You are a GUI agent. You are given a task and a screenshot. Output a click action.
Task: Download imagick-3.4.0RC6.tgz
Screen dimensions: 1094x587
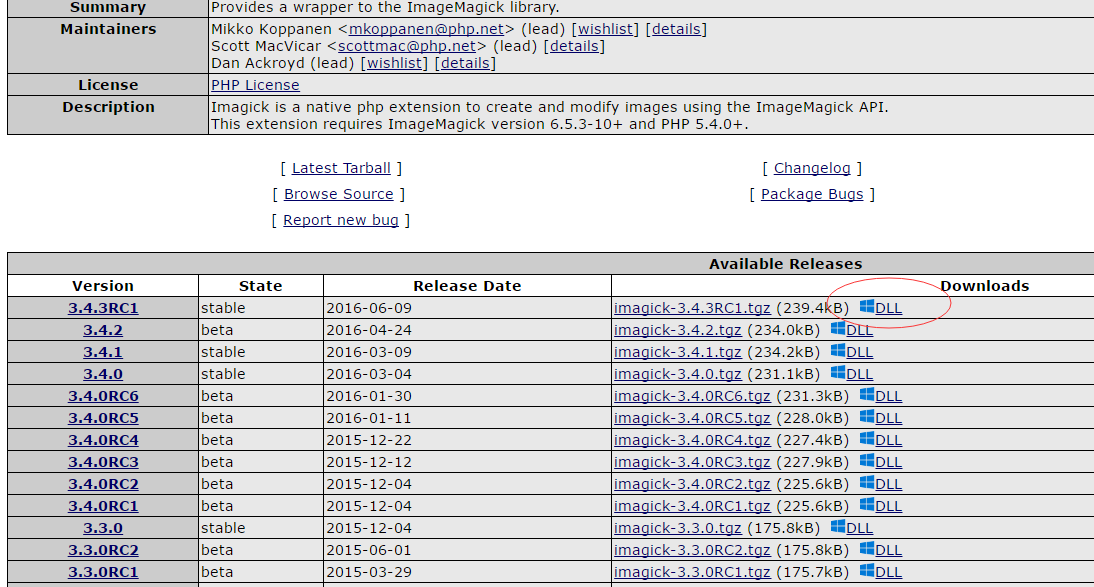click(x=692, y=396)
